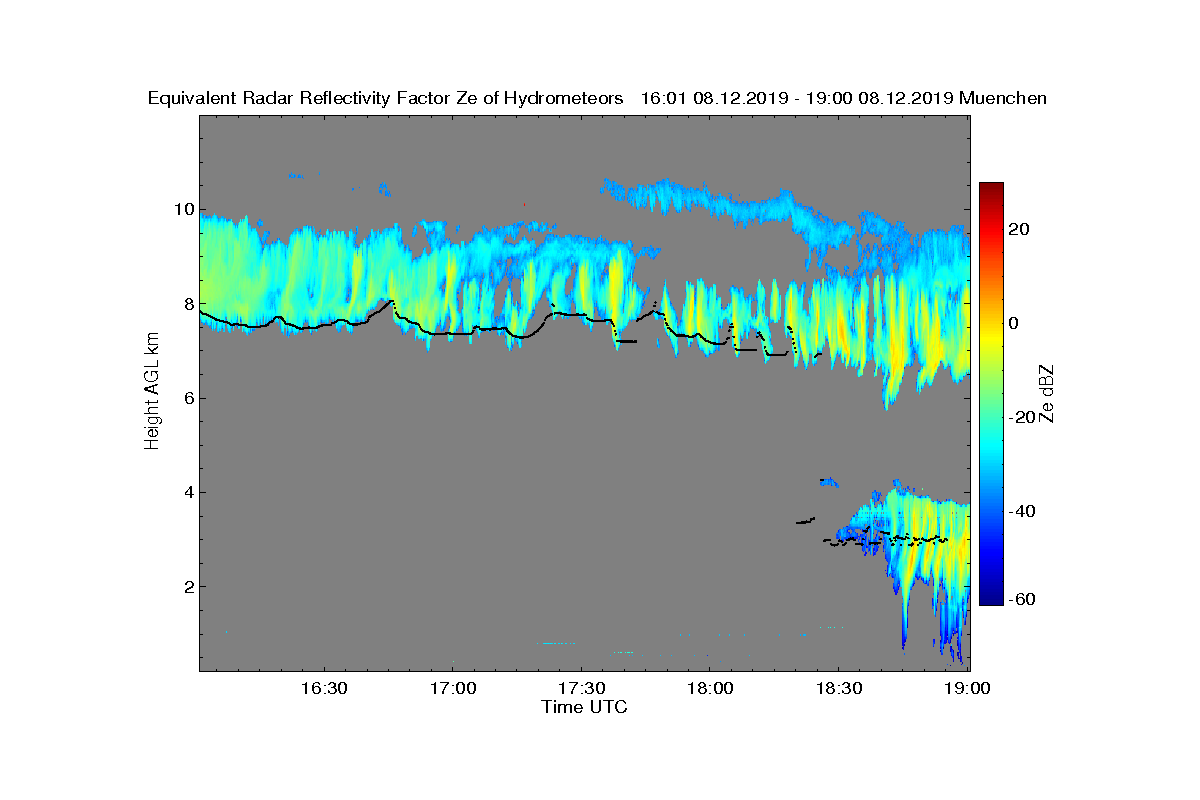Click the height tick label '8'
1200x800 pixels.
click(187, 303)
